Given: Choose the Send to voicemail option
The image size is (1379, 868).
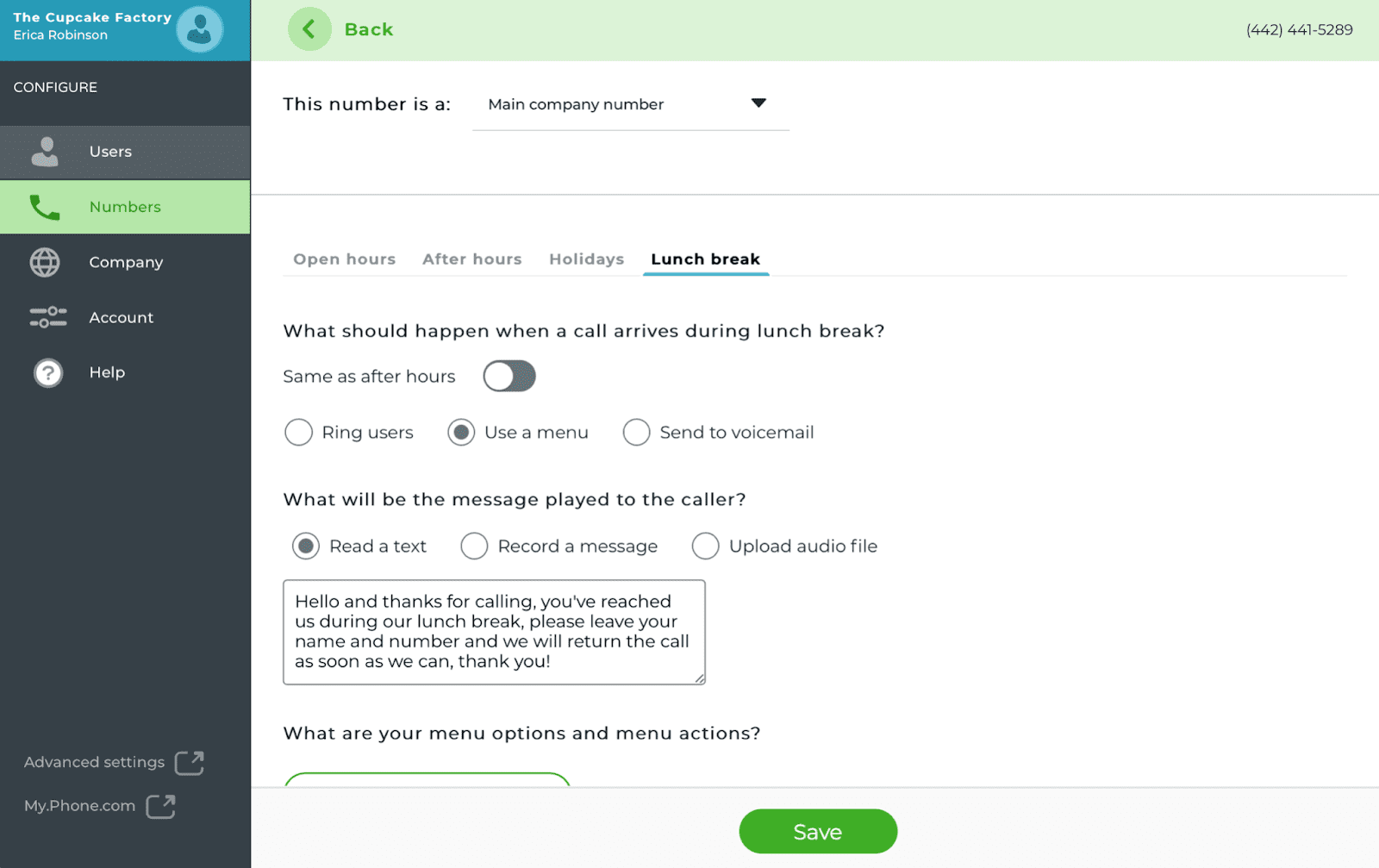Looking at the screenshot, I should (x=637, y=432).
